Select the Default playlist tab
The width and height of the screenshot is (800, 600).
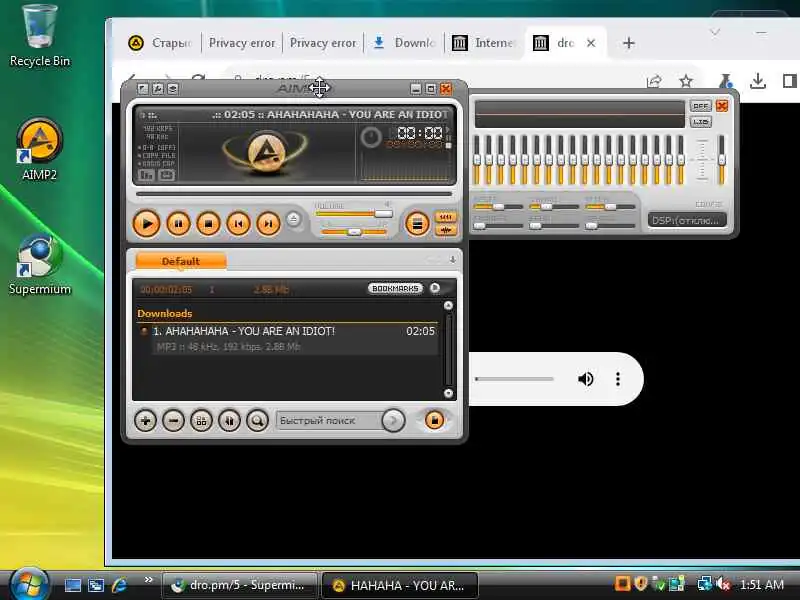[x=181, y=261]
